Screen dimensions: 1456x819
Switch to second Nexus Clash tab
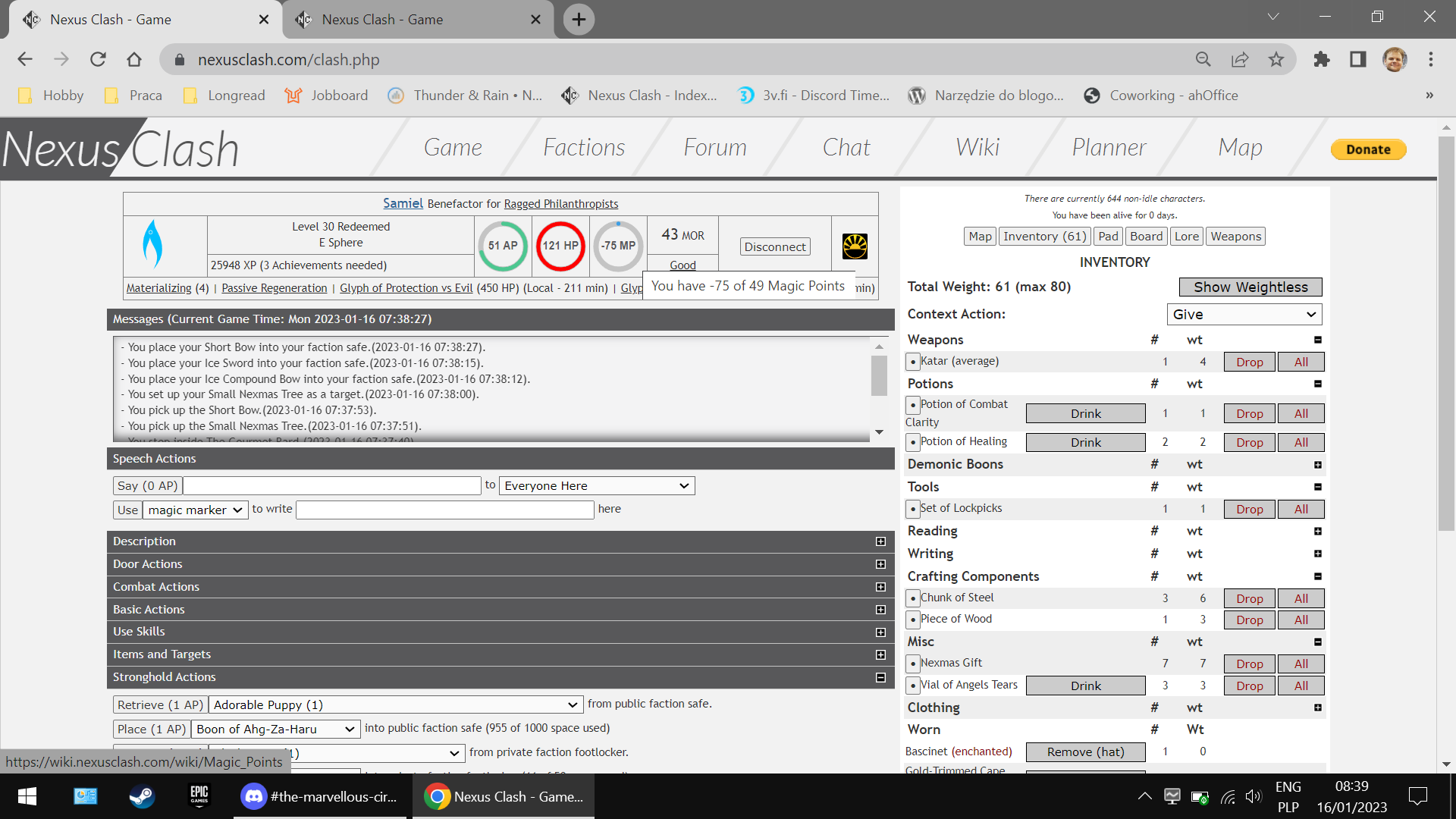(417, 20)
